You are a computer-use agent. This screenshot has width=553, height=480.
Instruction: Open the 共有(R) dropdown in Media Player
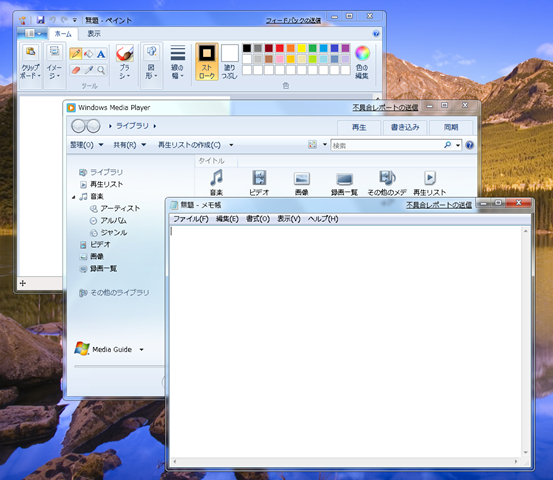point(129,145)
